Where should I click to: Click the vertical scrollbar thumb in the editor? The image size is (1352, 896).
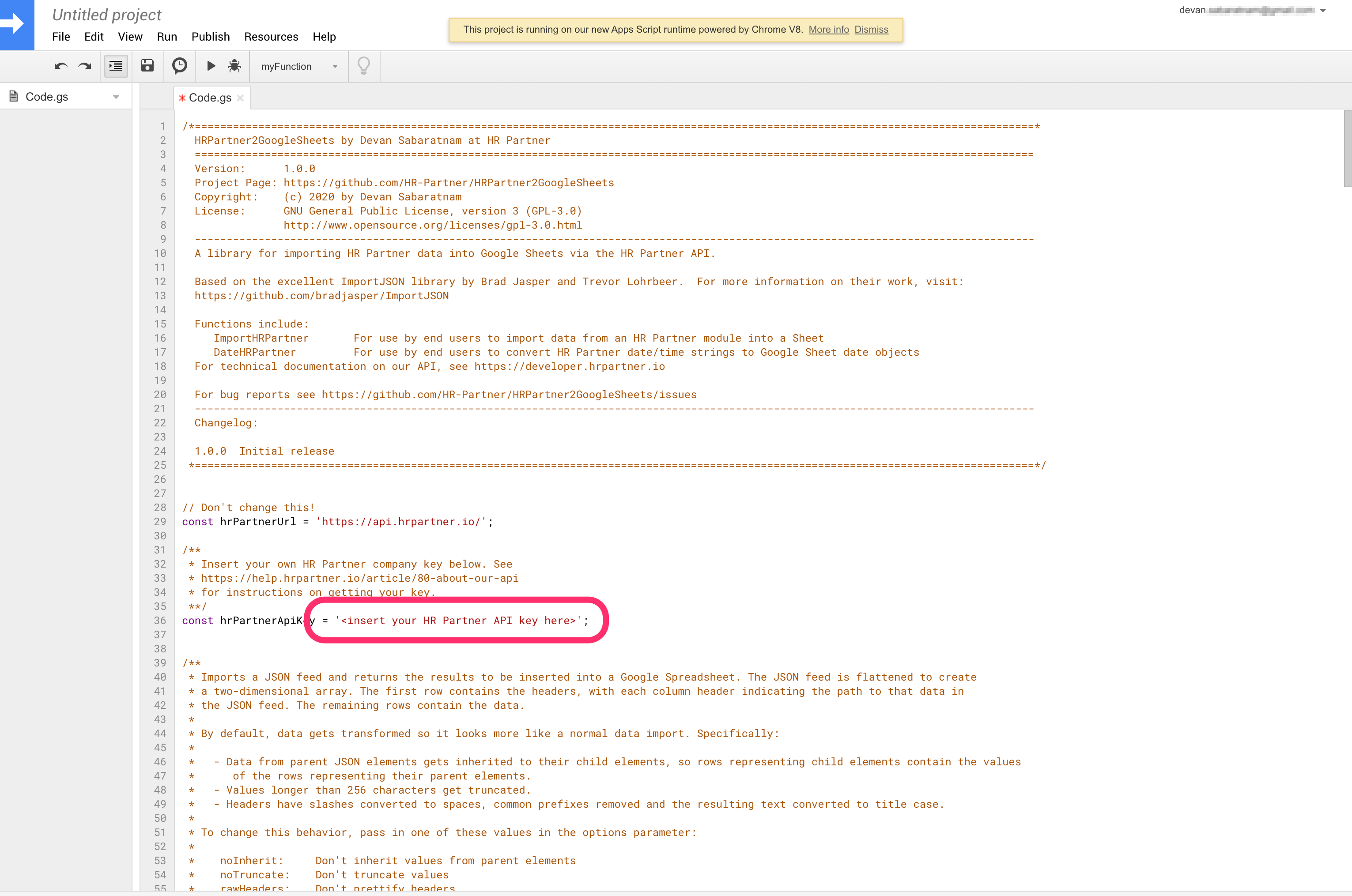pos(1348,149)
